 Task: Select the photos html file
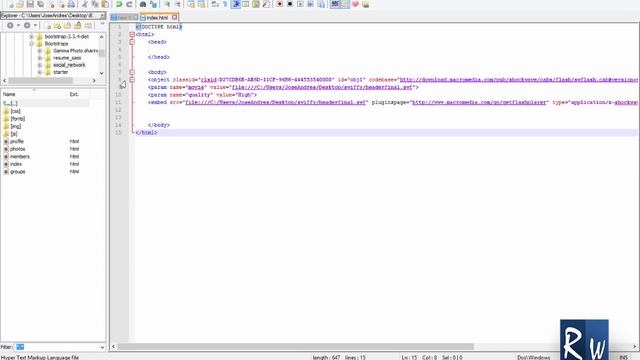[x=17, y=149]
